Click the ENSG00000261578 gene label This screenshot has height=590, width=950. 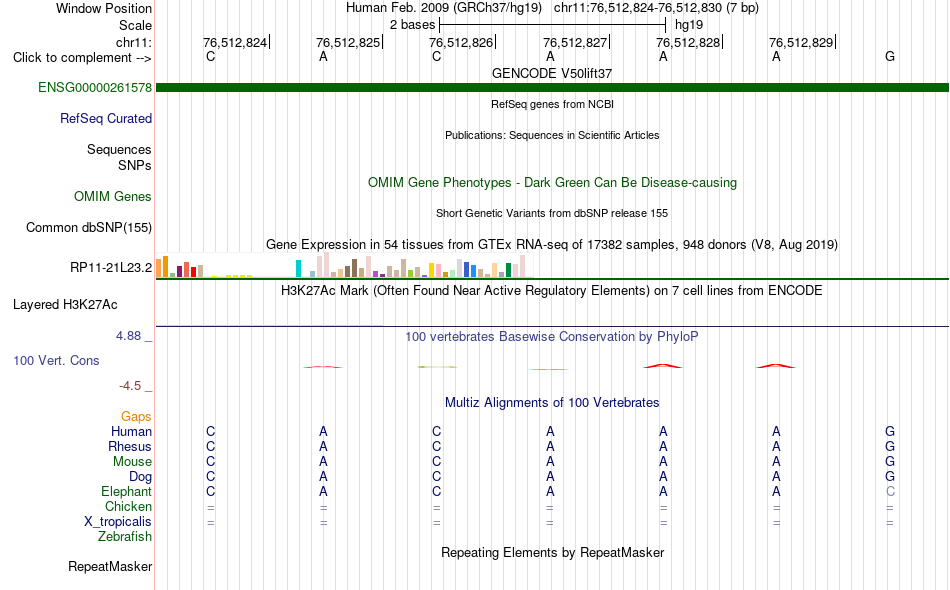95,87
